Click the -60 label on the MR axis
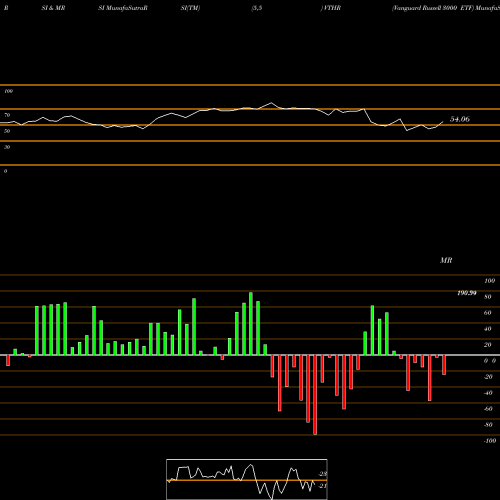 point(488,409)
